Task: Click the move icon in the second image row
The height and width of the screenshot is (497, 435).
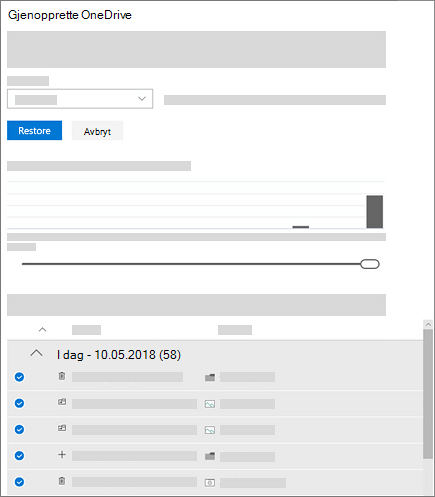Action: (62, 428)
